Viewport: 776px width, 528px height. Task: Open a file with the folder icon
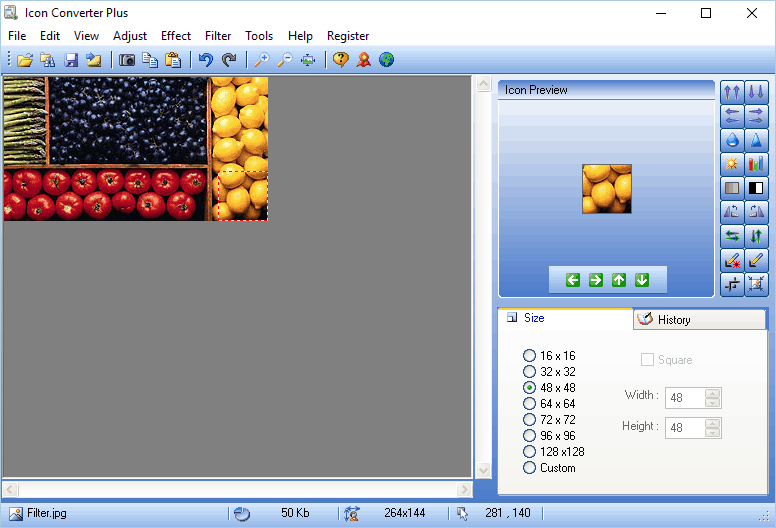point(25,60)
